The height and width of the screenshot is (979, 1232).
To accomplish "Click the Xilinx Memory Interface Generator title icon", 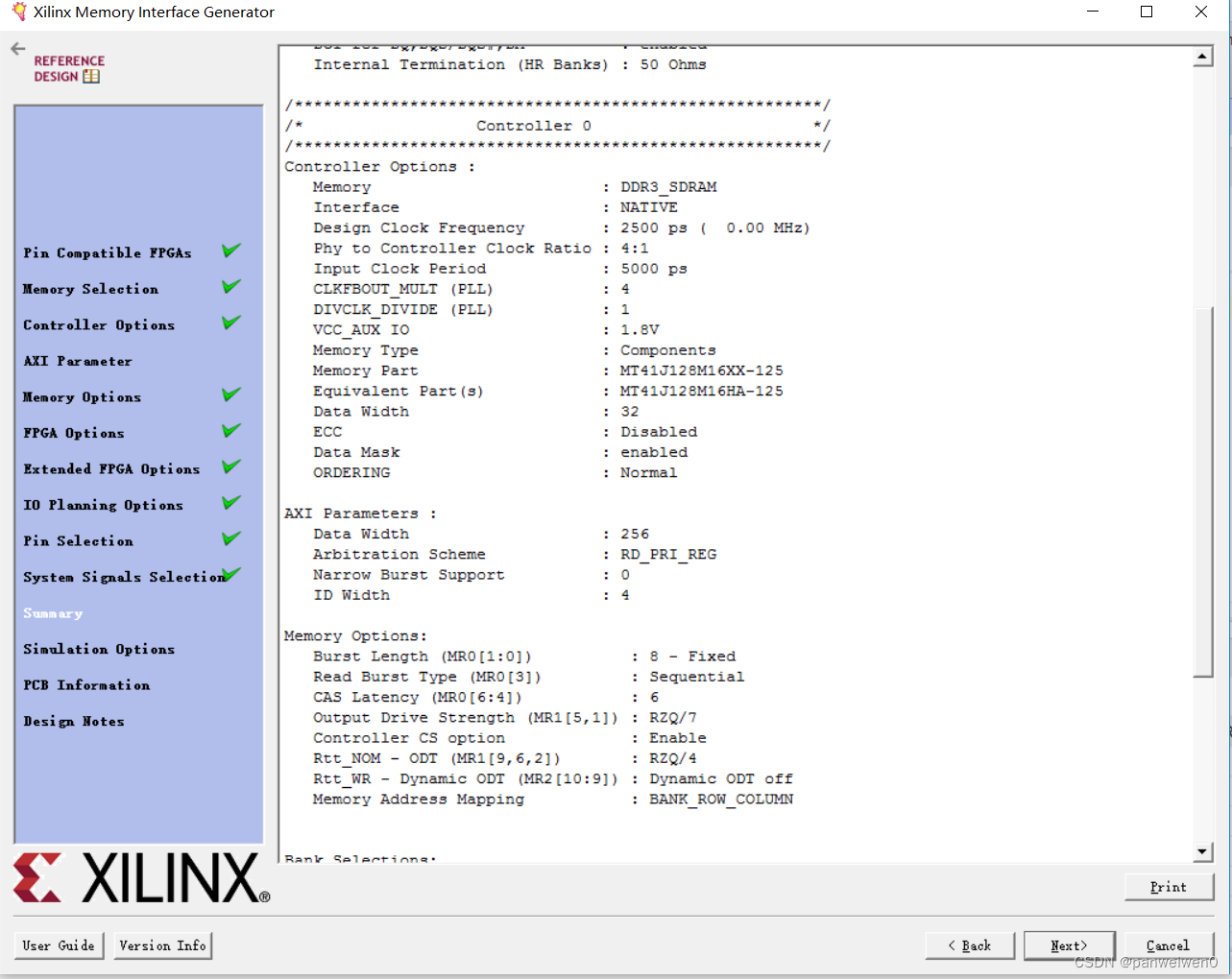I will tap(18, 12).
